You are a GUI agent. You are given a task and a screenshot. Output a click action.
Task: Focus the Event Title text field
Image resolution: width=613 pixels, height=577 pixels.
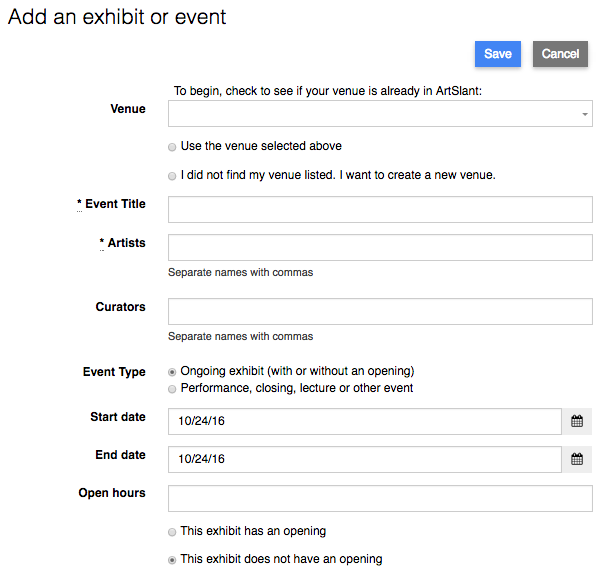[x=380, y=210]
